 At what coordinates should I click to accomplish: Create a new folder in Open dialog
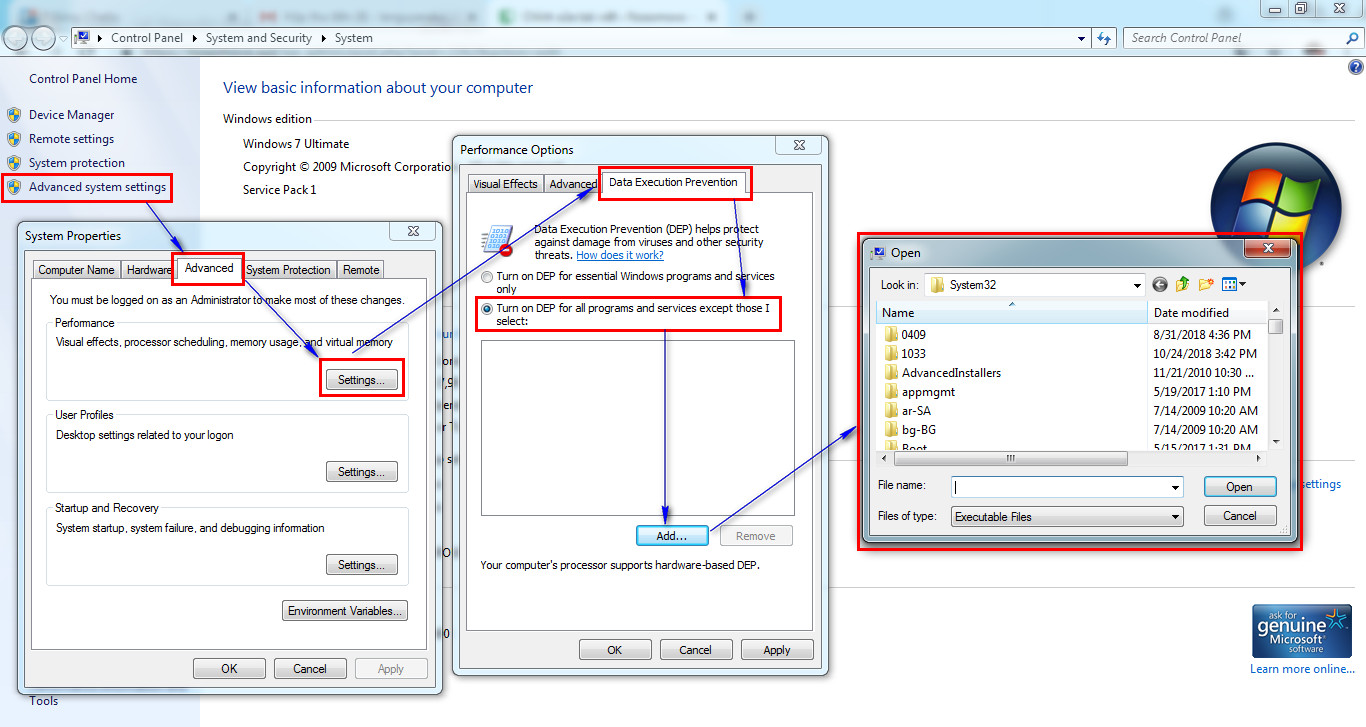coord(1206,285)
